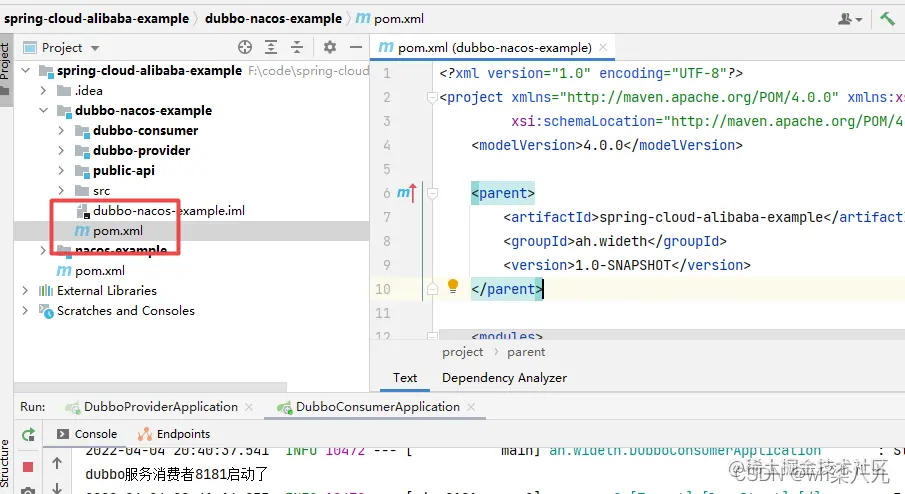Fold the project tag at line 2
This screenshot has width=905, height=494.
[432, 98]
